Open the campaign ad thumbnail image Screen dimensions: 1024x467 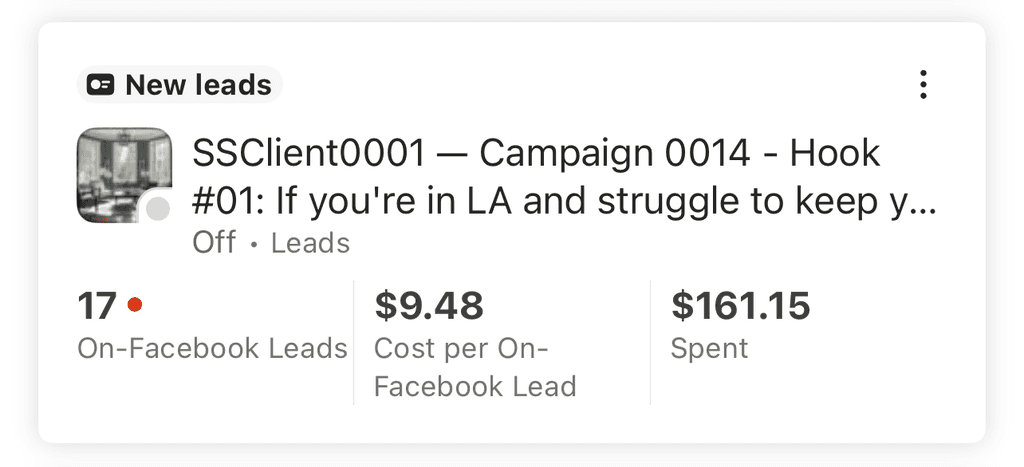122,173
